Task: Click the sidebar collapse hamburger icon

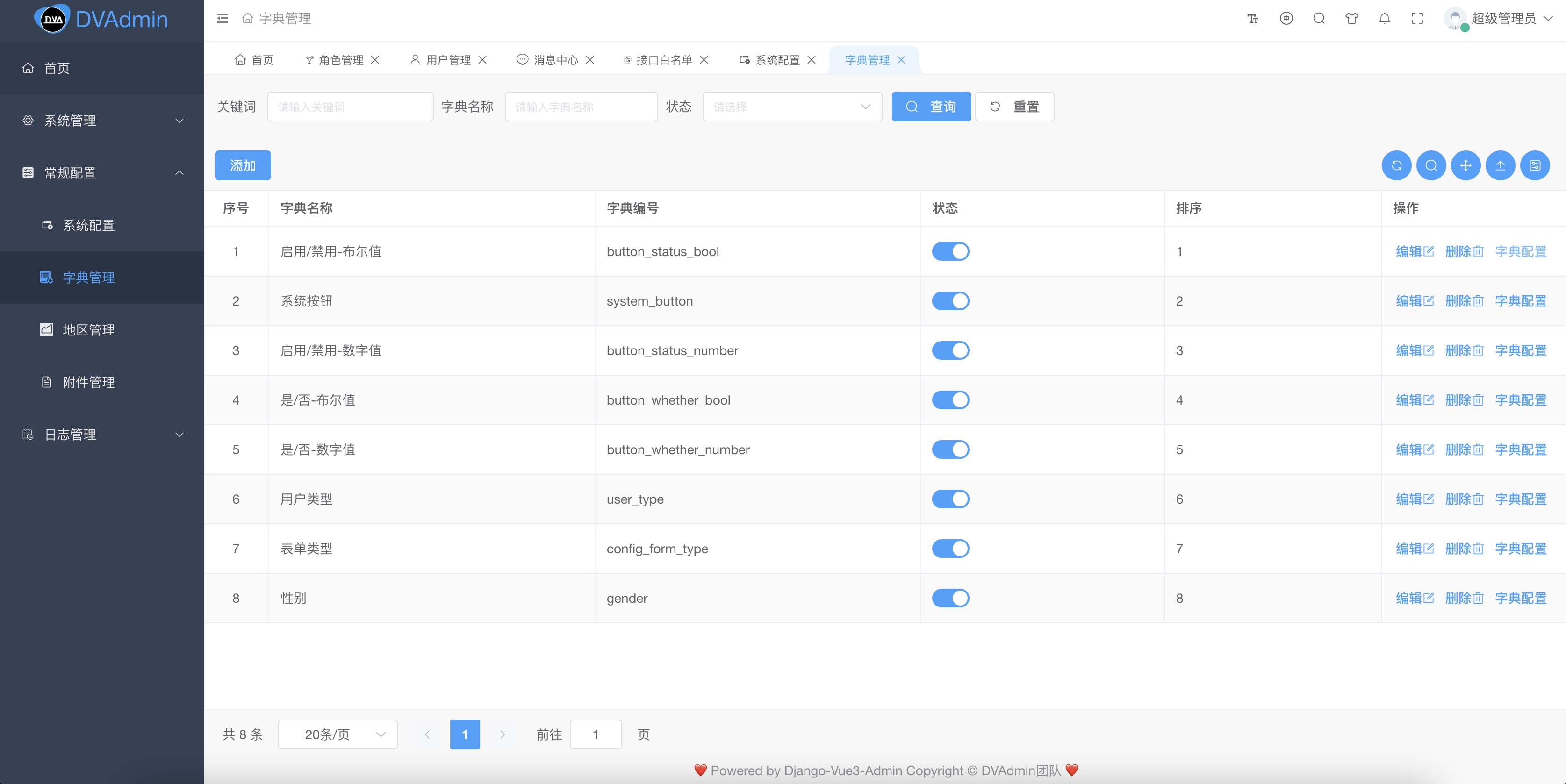Action: click(x=223, y=18)
